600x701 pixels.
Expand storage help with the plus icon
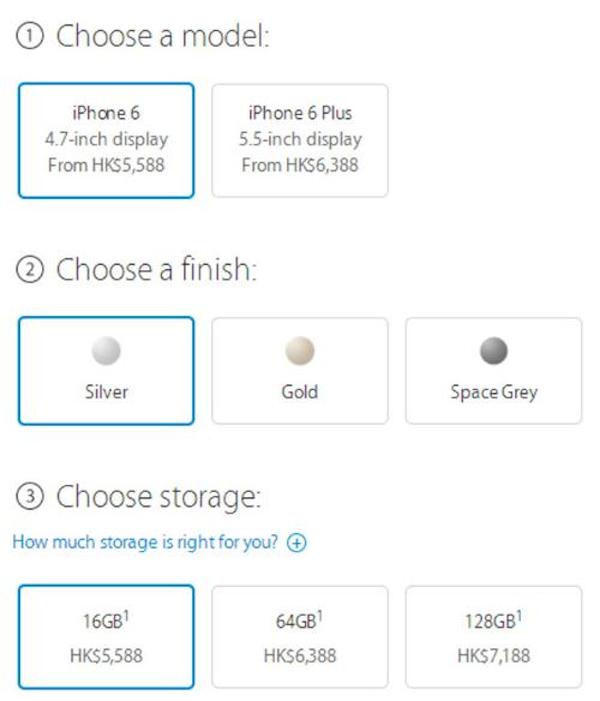pyautogui.click(x=296, y=543)
